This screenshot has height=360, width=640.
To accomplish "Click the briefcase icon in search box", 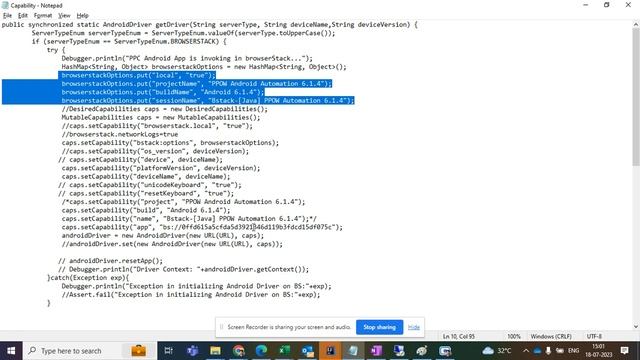I will click(x=139, y=351).
